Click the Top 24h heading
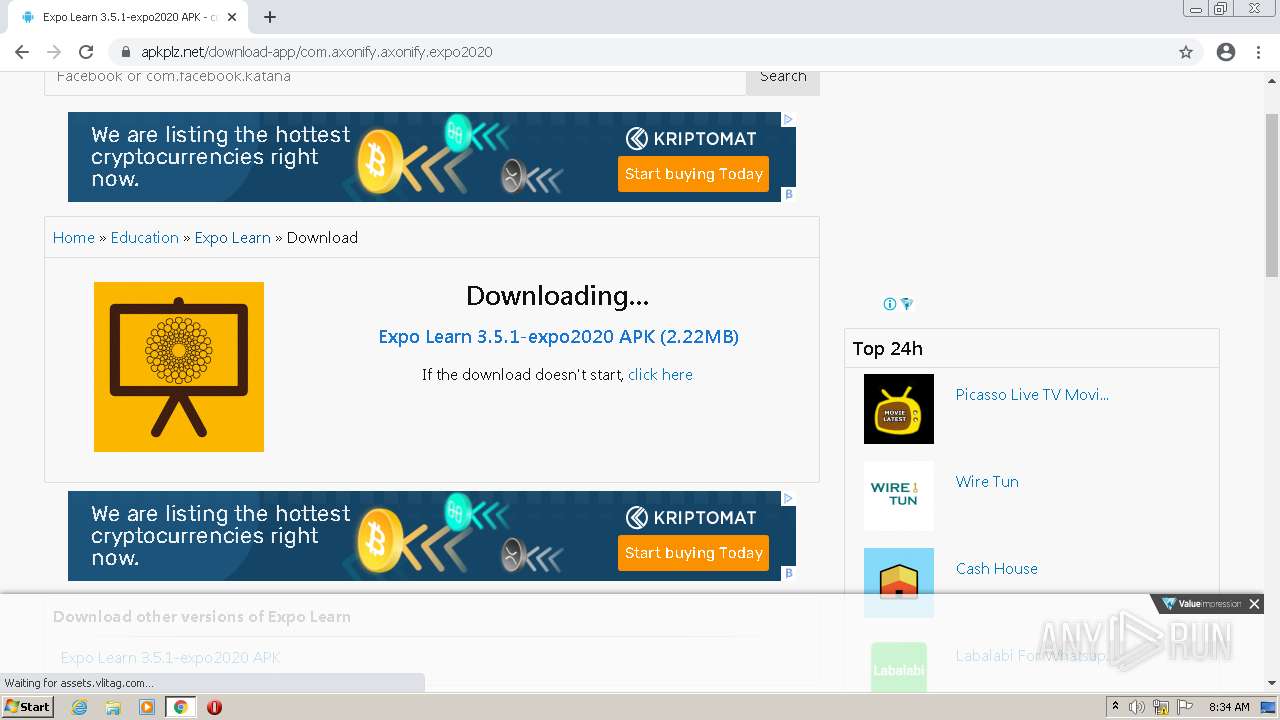Screen dimensions: 1280x720 [x=888, y=349]
